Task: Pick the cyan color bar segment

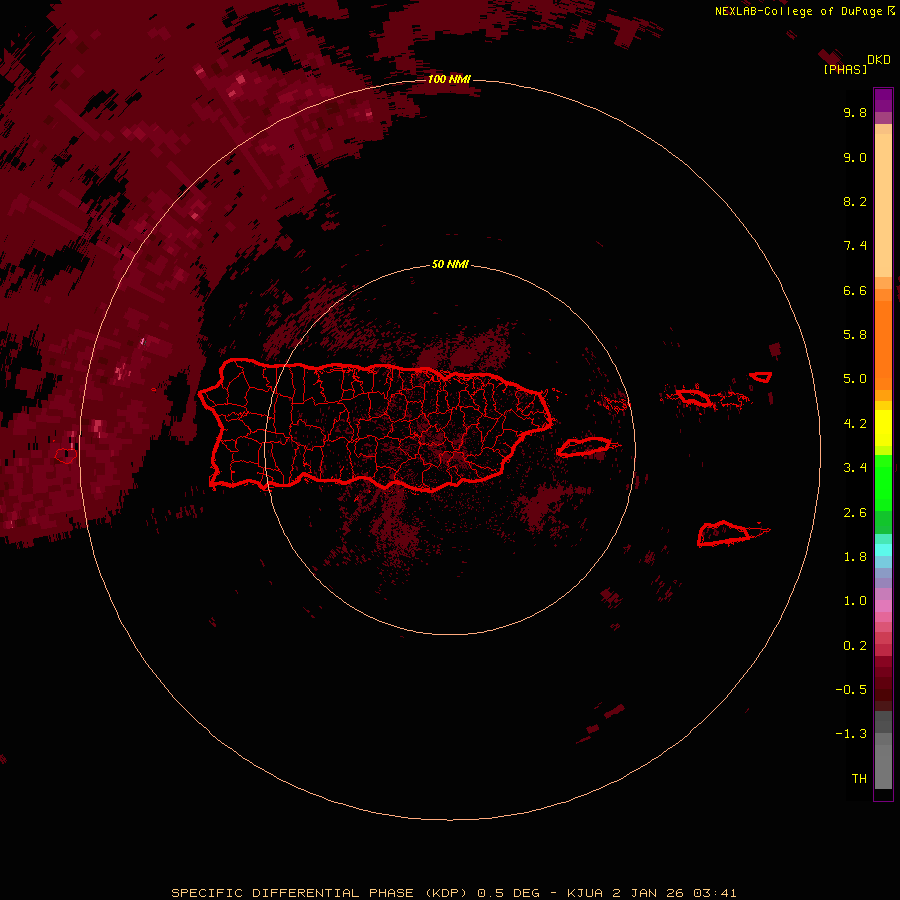Action: (x=883, y=549)
